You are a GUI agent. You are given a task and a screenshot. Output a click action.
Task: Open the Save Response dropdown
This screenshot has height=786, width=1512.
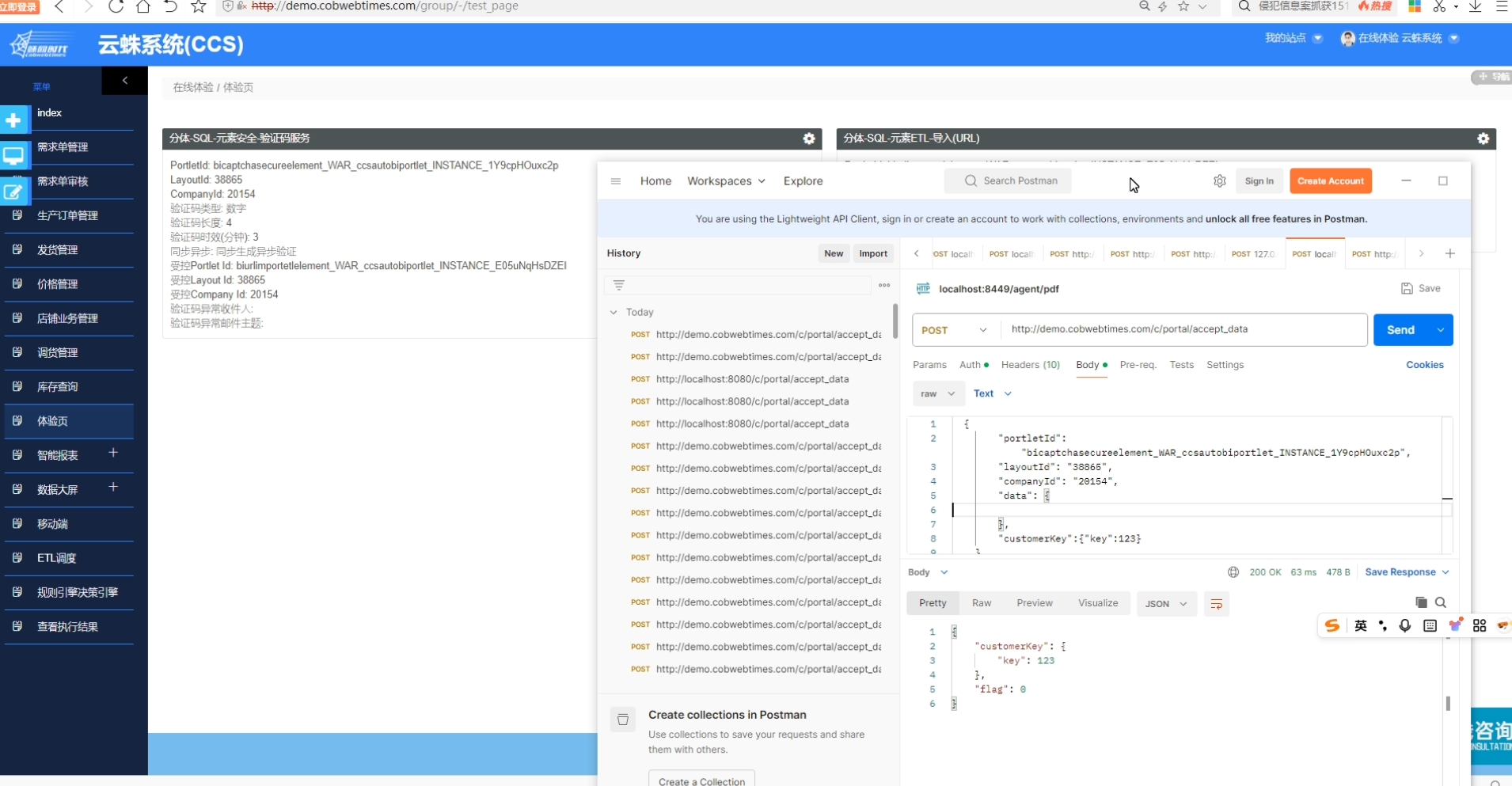[x=1407, y=572]
